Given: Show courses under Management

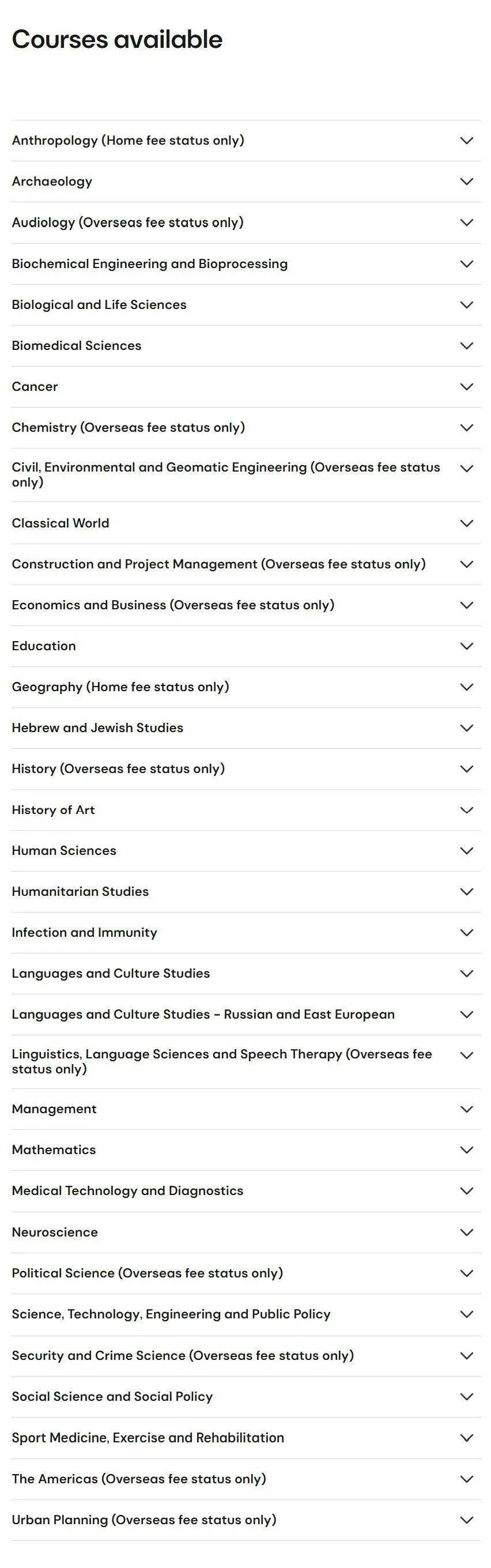Looking at the screenshot, I should 246,1109.
